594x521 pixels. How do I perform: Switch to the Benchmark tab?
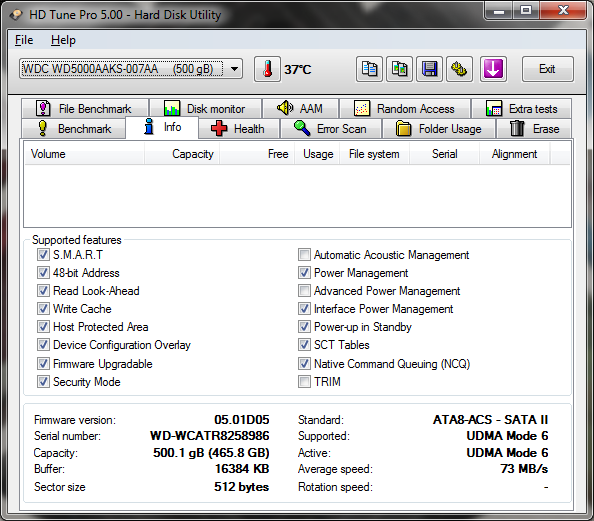(x=73, y=129)
